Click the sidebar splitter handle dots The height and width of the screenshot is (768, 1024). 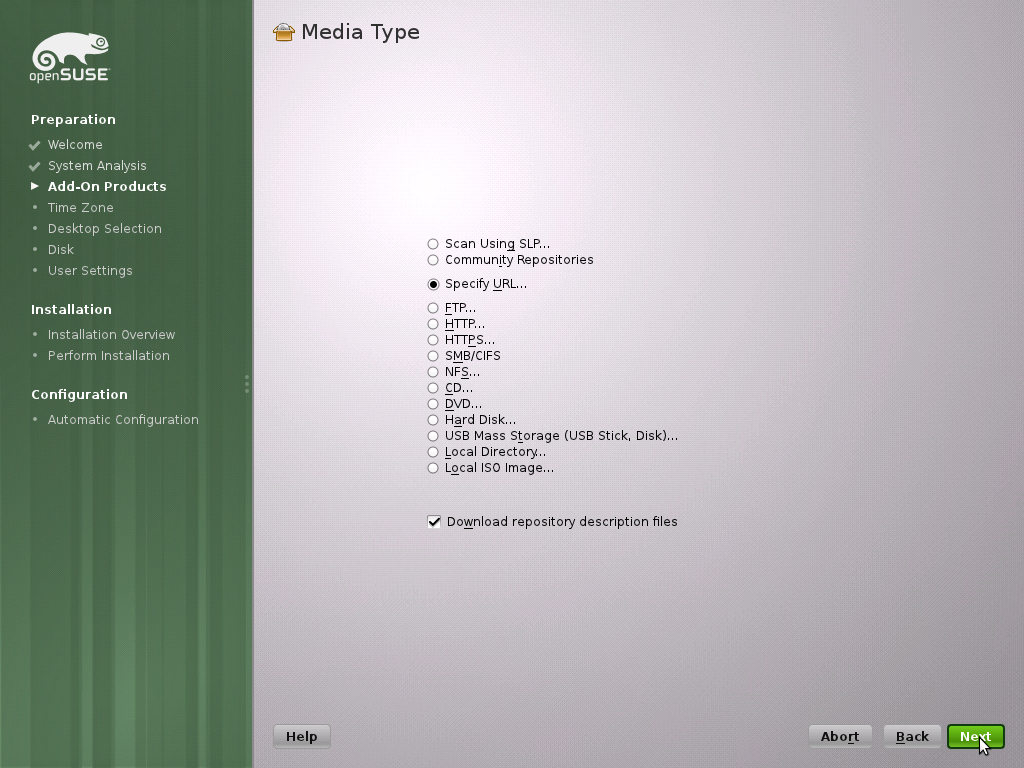[247, 384]
